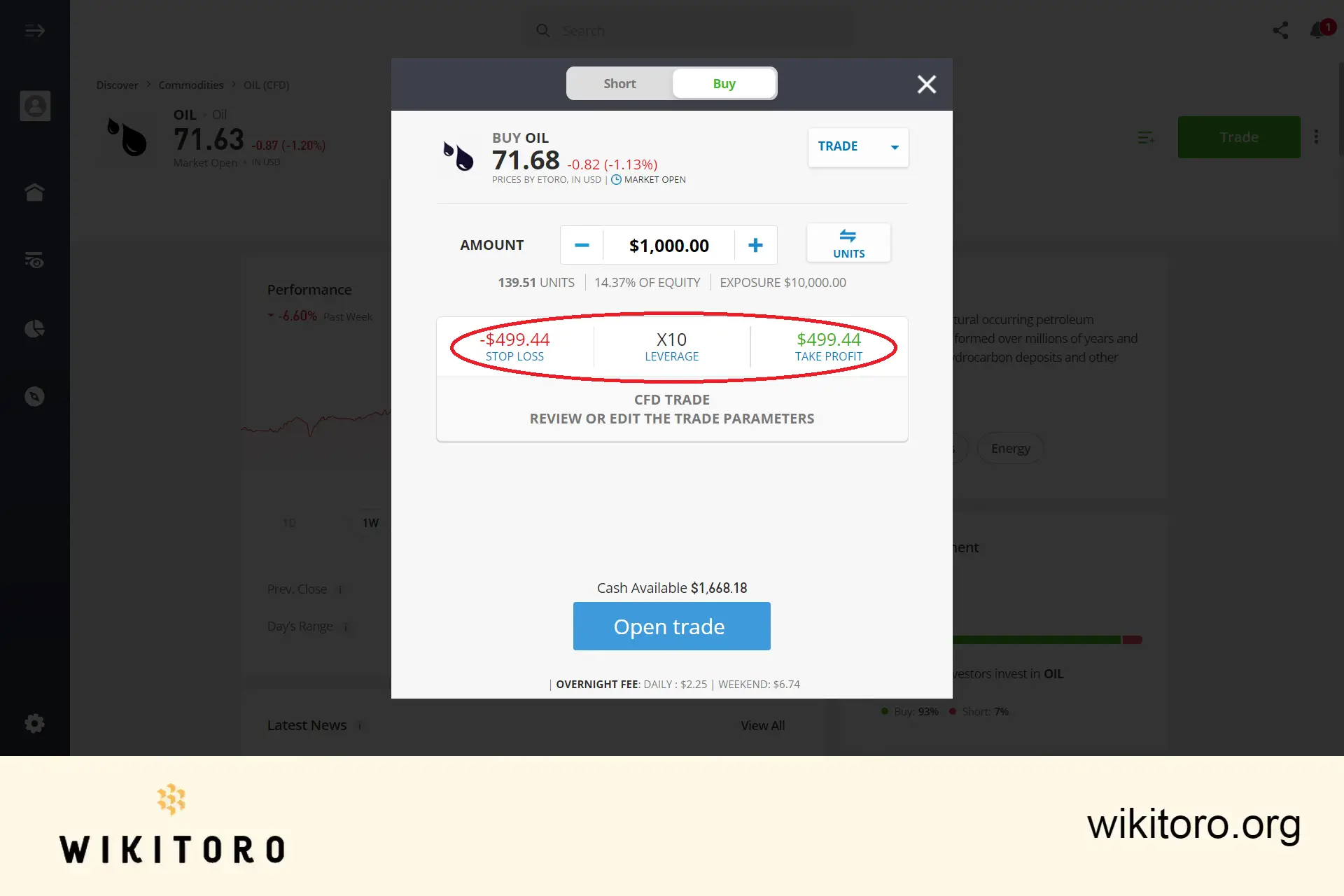The height and width of the screenshot is (896, 1344).
Task: Click Open trade button
Action: (669, 625)
